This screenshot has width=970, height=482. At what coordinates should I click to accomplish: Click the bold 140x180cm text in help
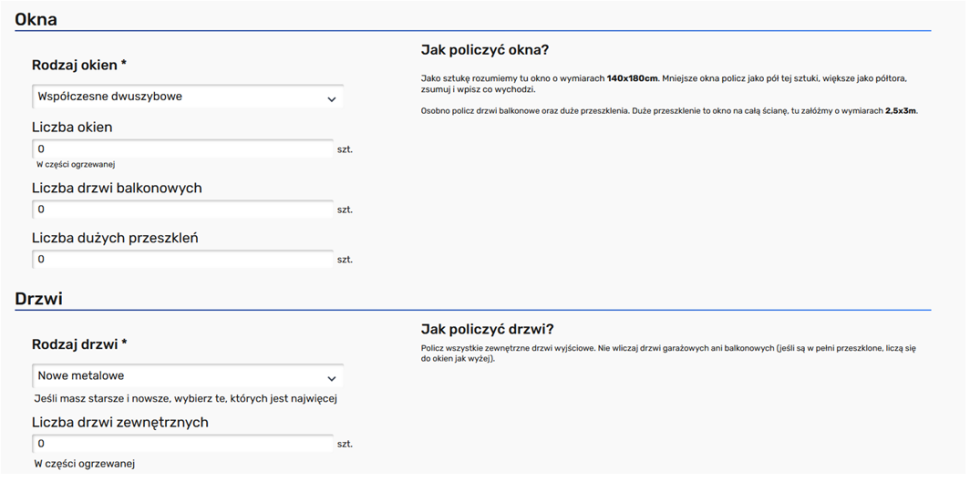632,78
